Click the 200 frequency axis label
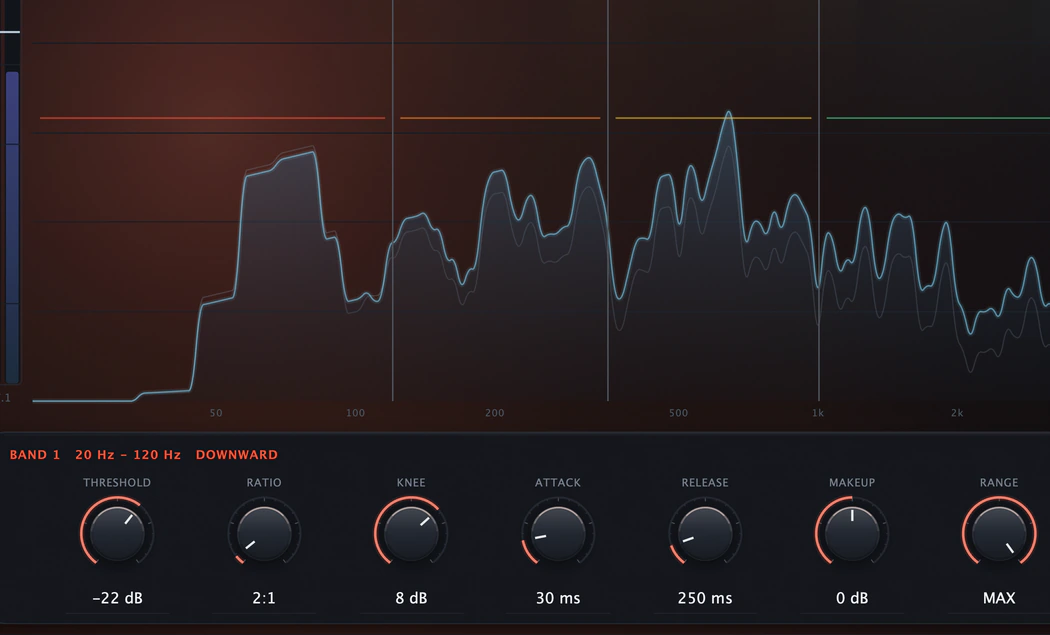 point(495,413)
